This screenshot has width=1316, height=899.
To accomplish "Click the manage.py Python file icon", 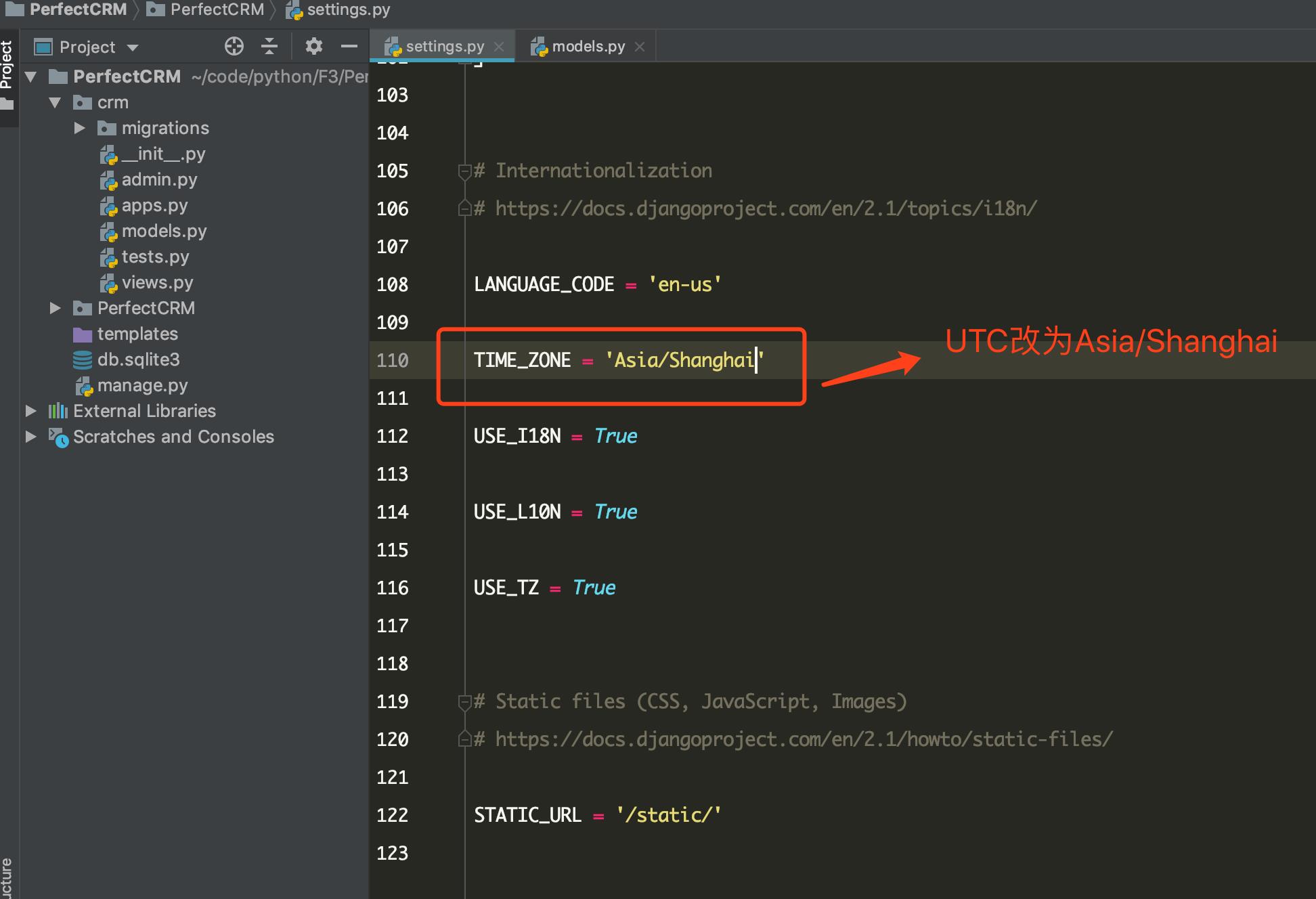I will [84, 386].
